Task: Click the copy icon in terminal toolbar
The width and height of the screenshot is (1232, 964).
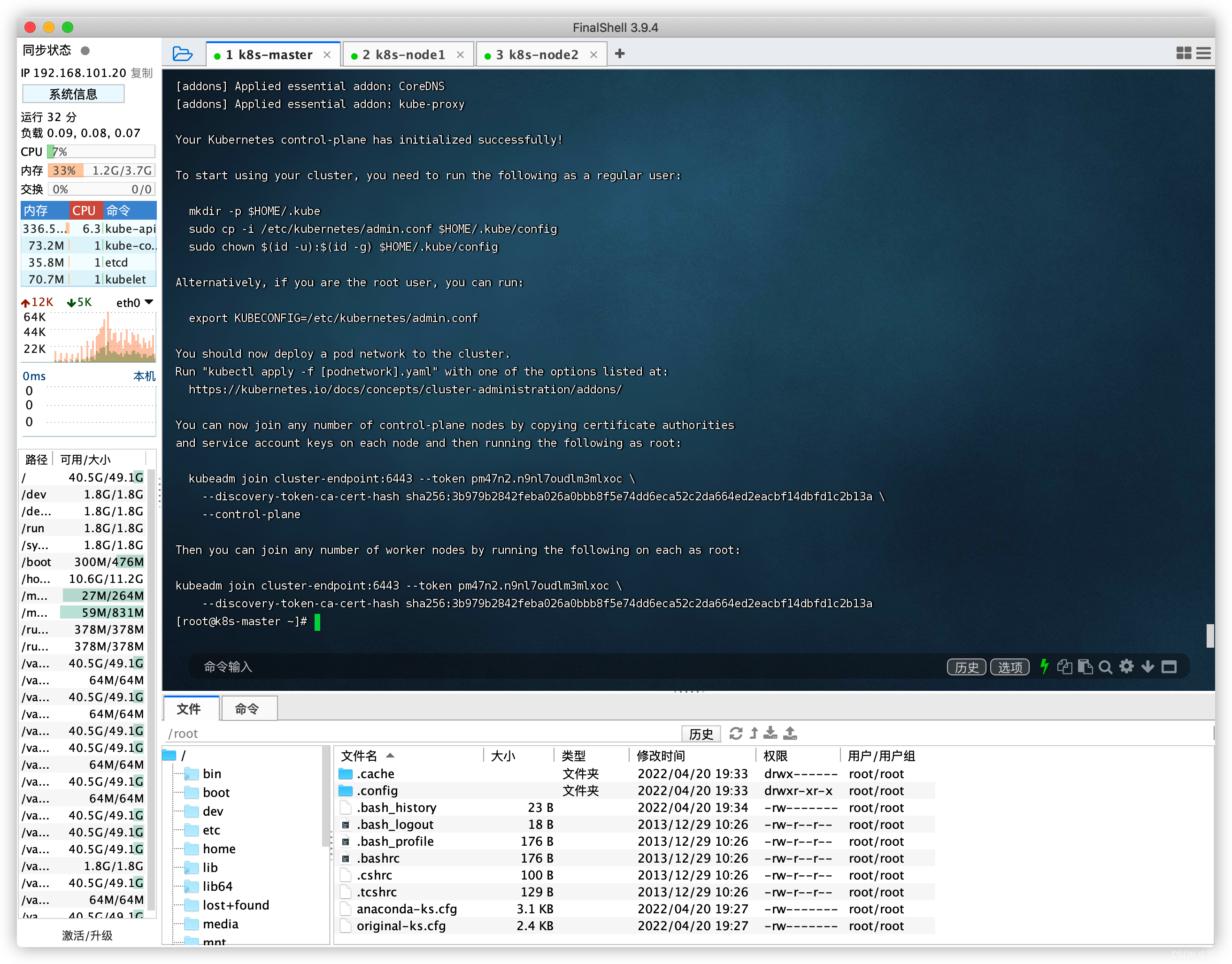Action: tap(1064, 668)
